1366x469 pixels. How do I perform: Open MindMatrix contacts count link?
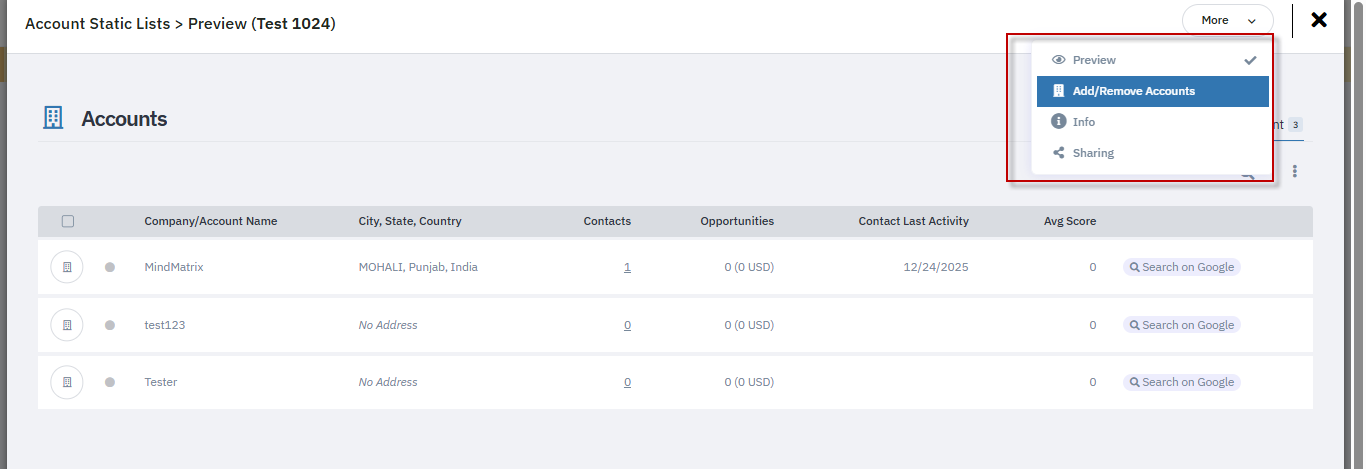627,267
